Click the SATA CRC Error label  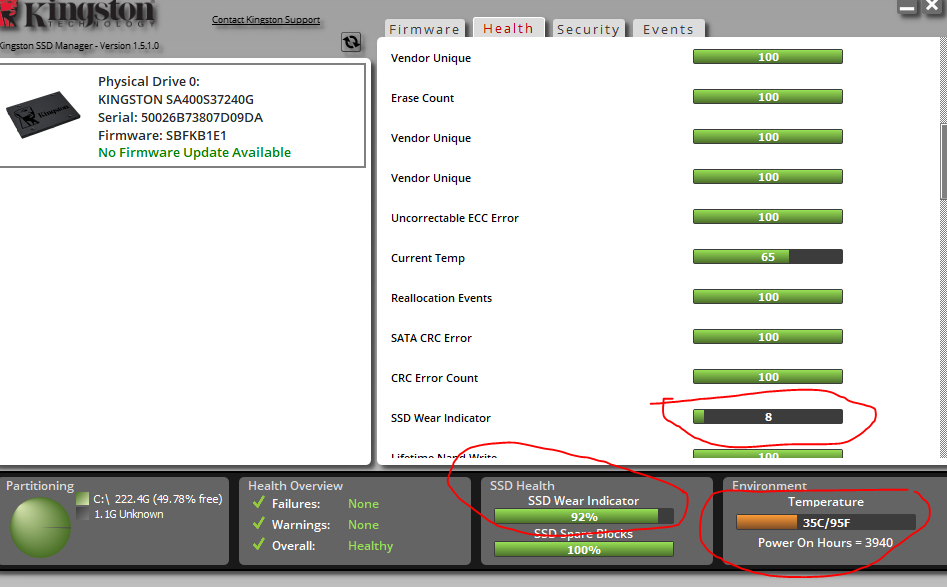(x=431, y=338)
